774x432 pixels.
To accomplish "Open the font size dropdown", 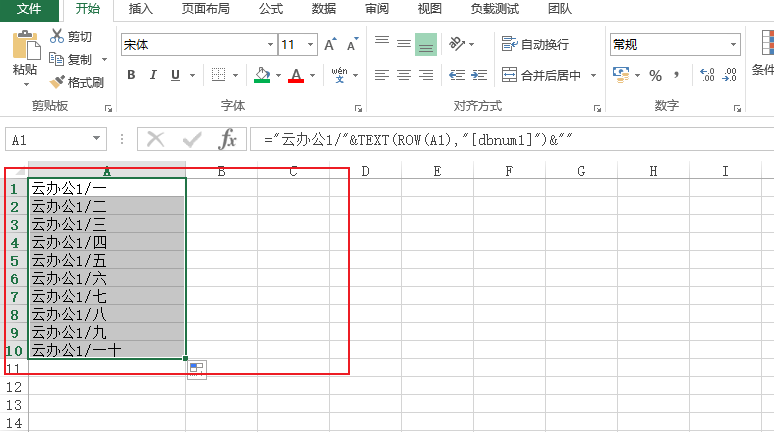I will [x=310, y=44].
